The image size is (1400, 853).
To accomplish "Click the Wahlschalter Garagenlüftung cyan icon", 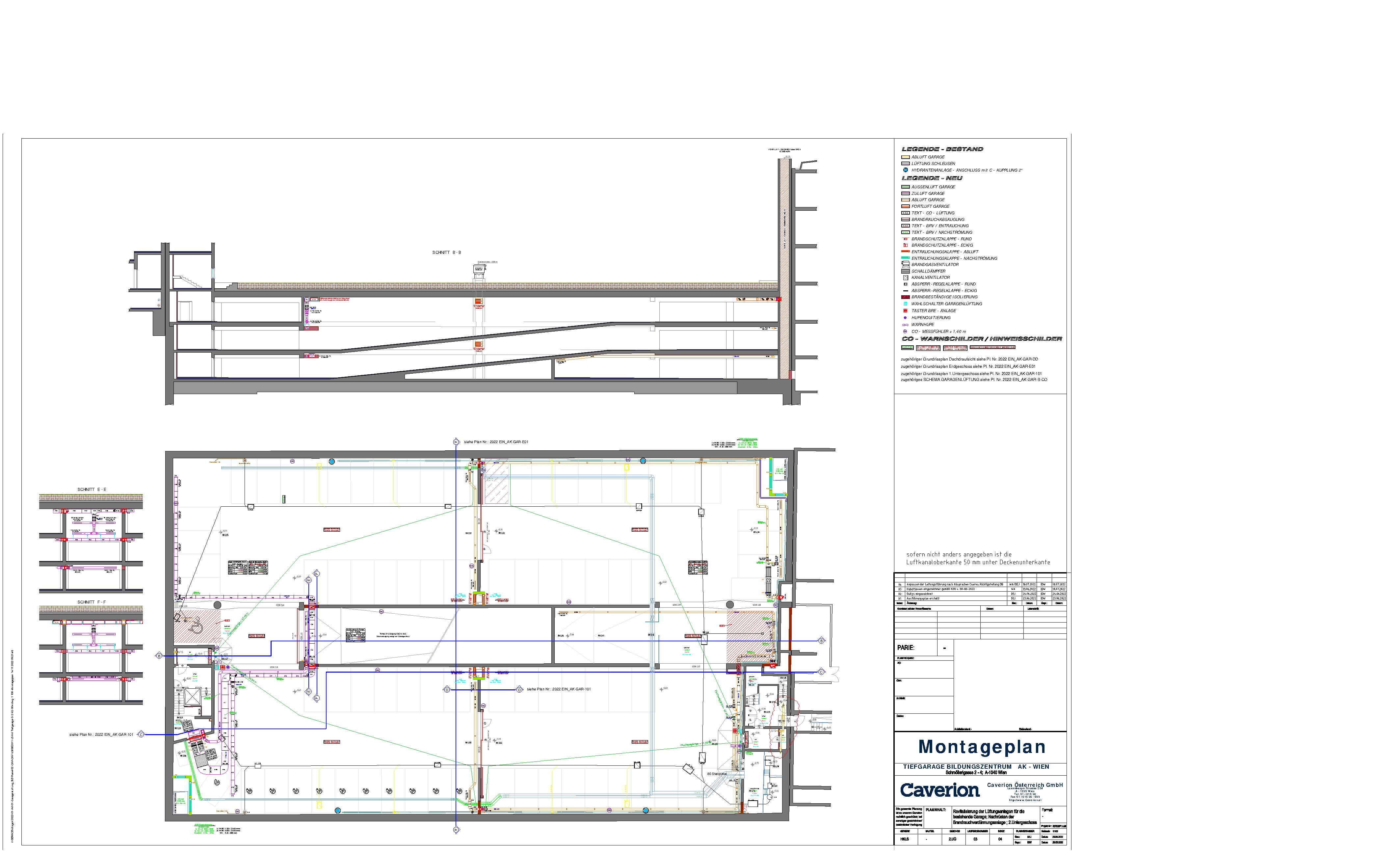I will 905,304.
